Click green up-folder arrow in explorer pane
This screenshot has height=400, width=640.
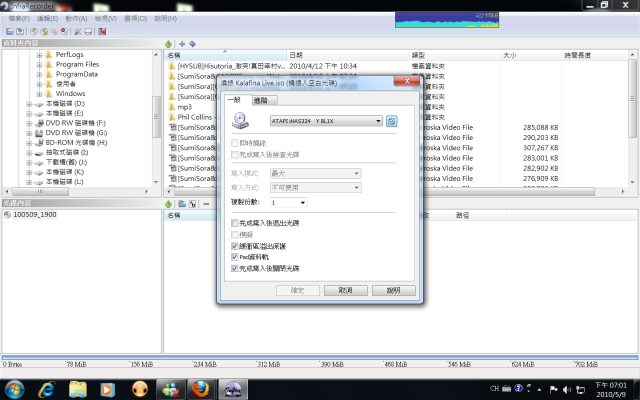(169, 44)
